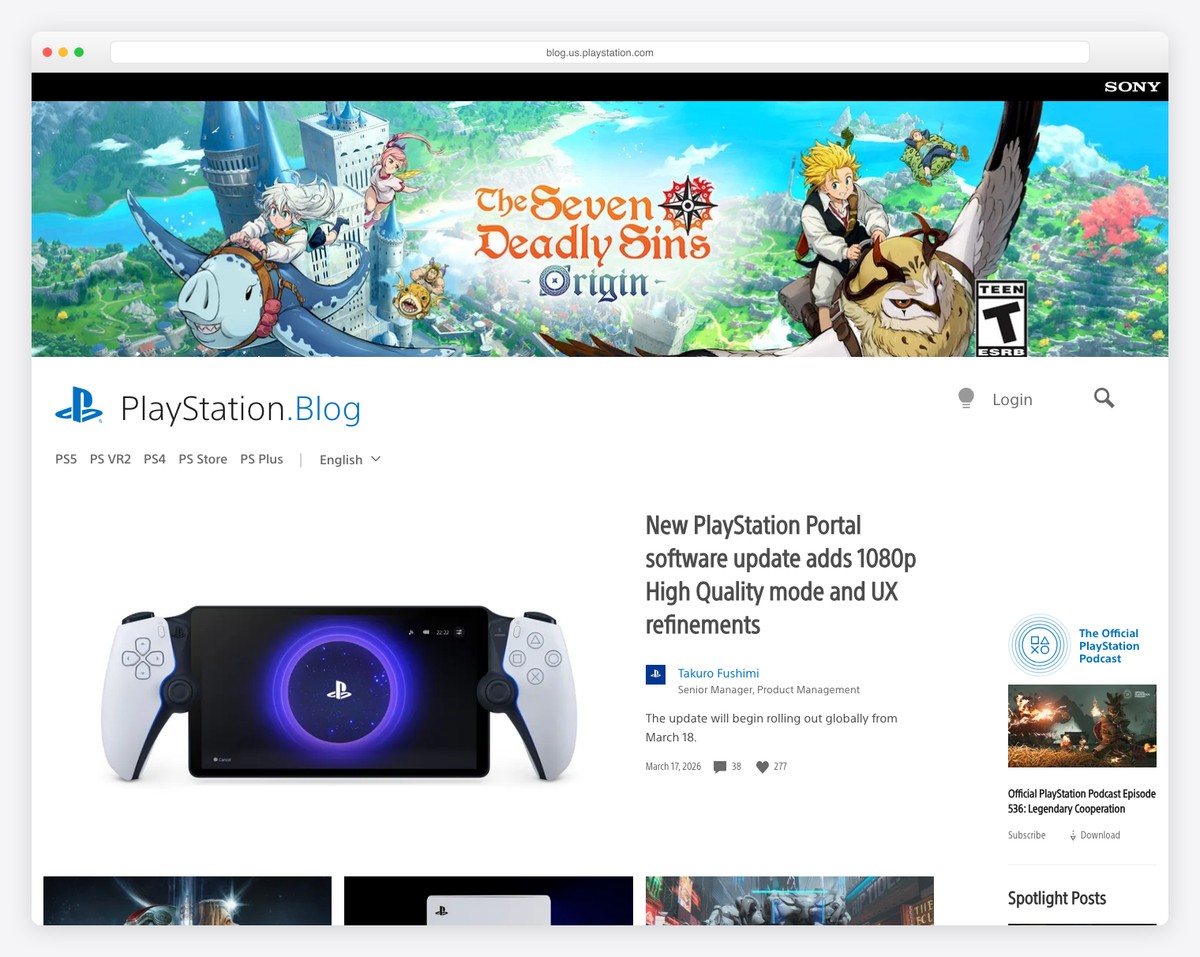1200x957 pixels.
Task: Open comments via the speech bubble icon
Action: pyautogui.click(x=720, y=766)
